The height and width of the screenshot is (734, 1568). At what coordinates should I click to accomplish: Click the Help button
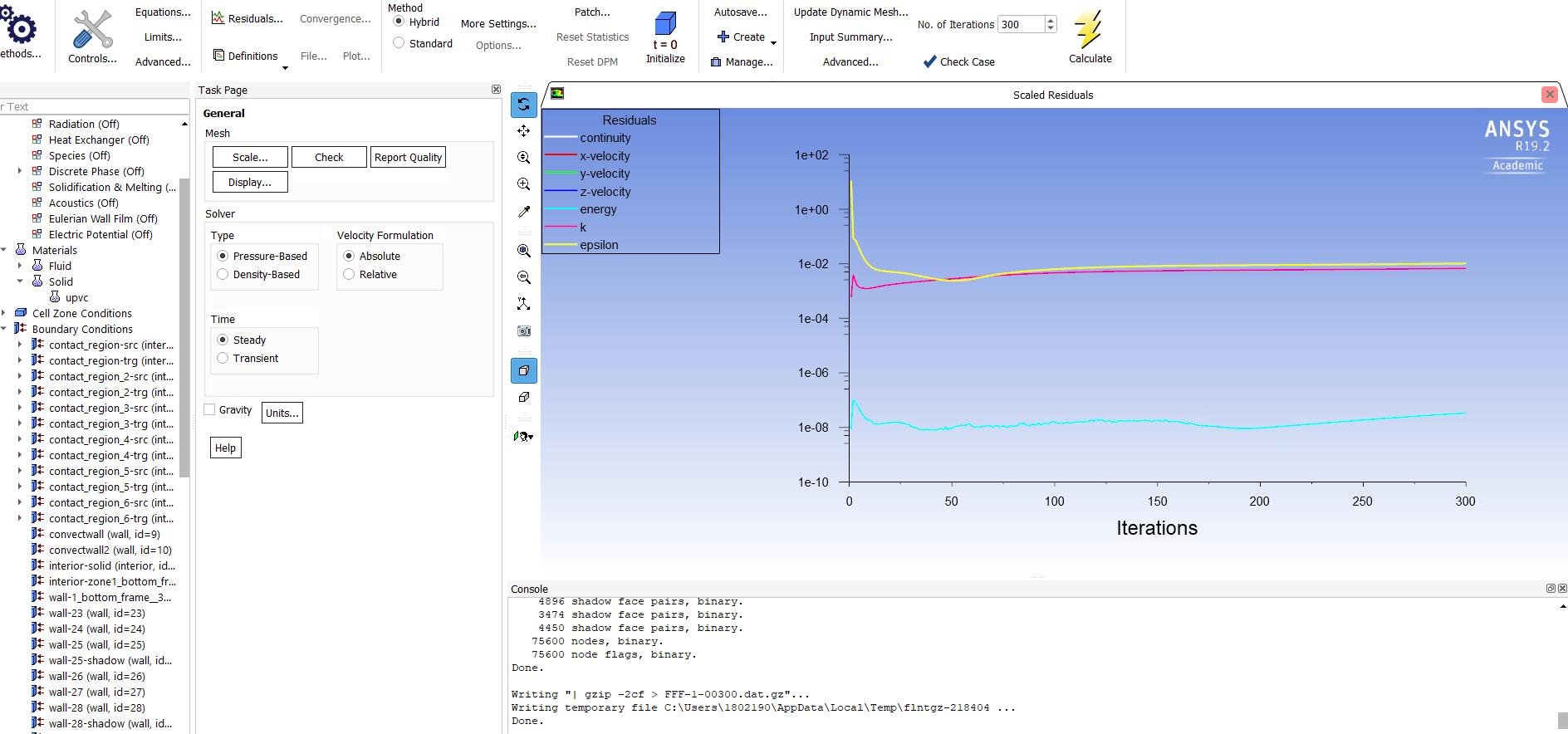pyautogui.click(x=225, y=448)
